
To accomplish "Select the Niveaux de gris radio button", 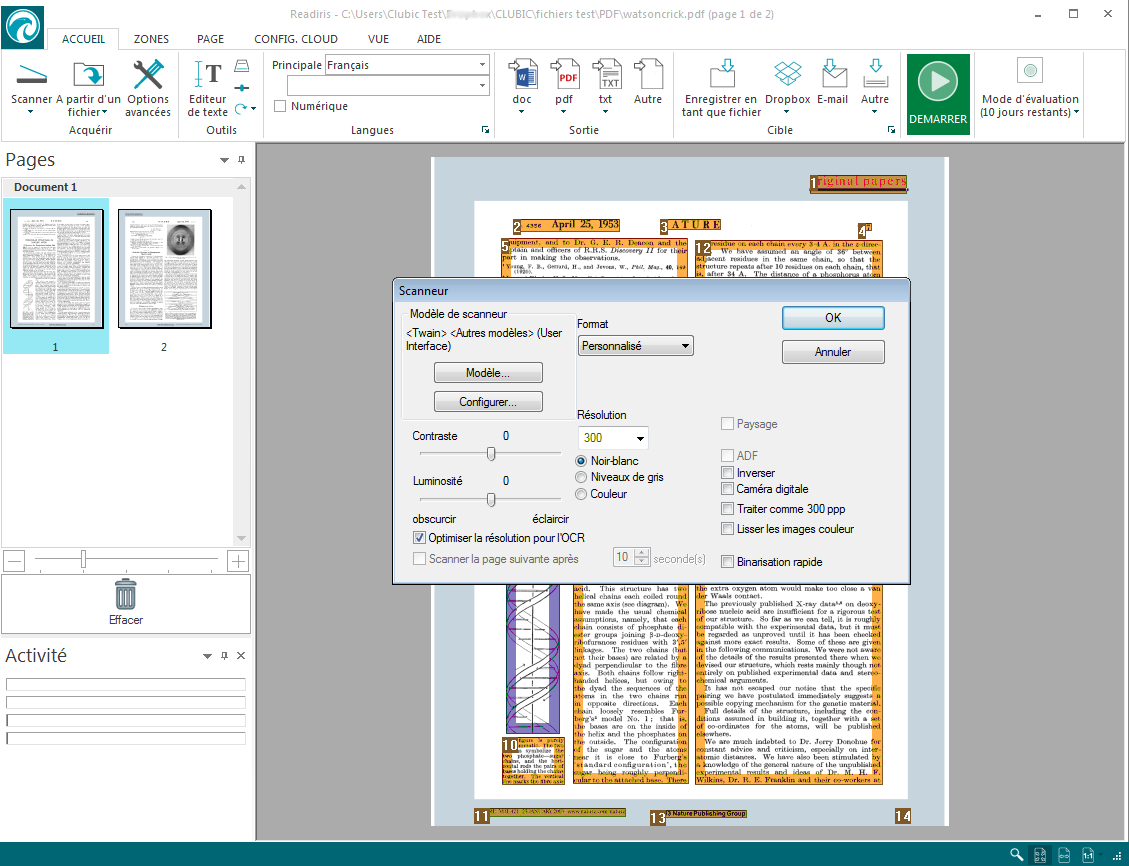I will 581,478.
